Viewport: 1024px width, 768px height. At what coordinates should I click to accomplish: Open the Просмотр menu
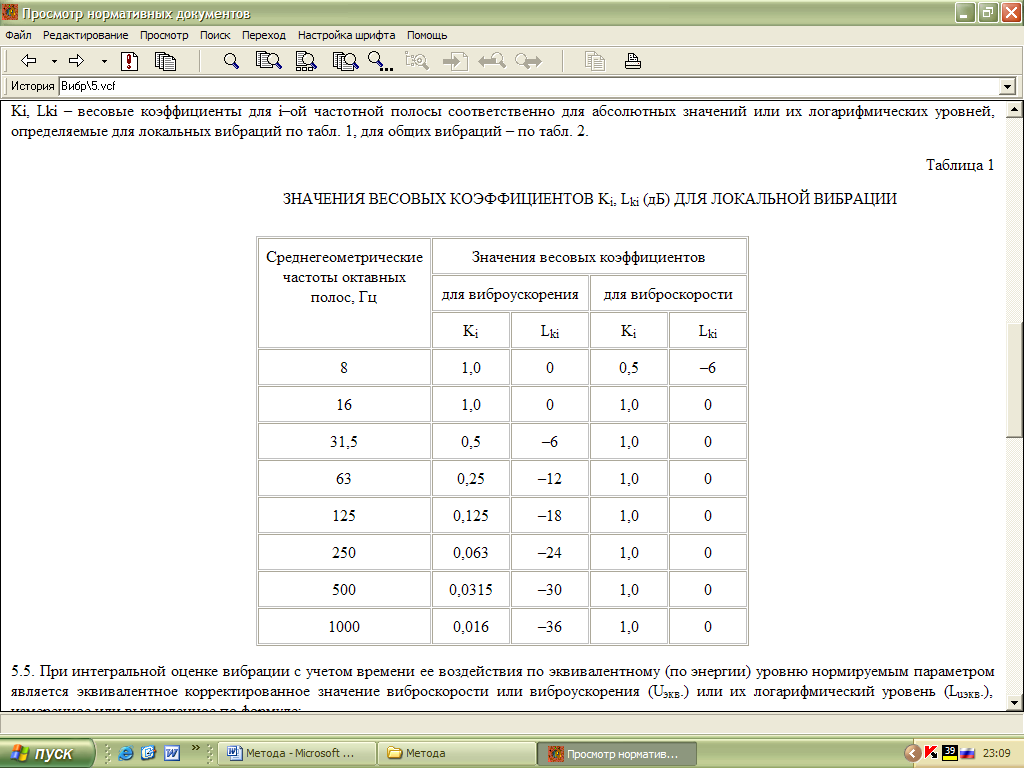coord(164,35)
